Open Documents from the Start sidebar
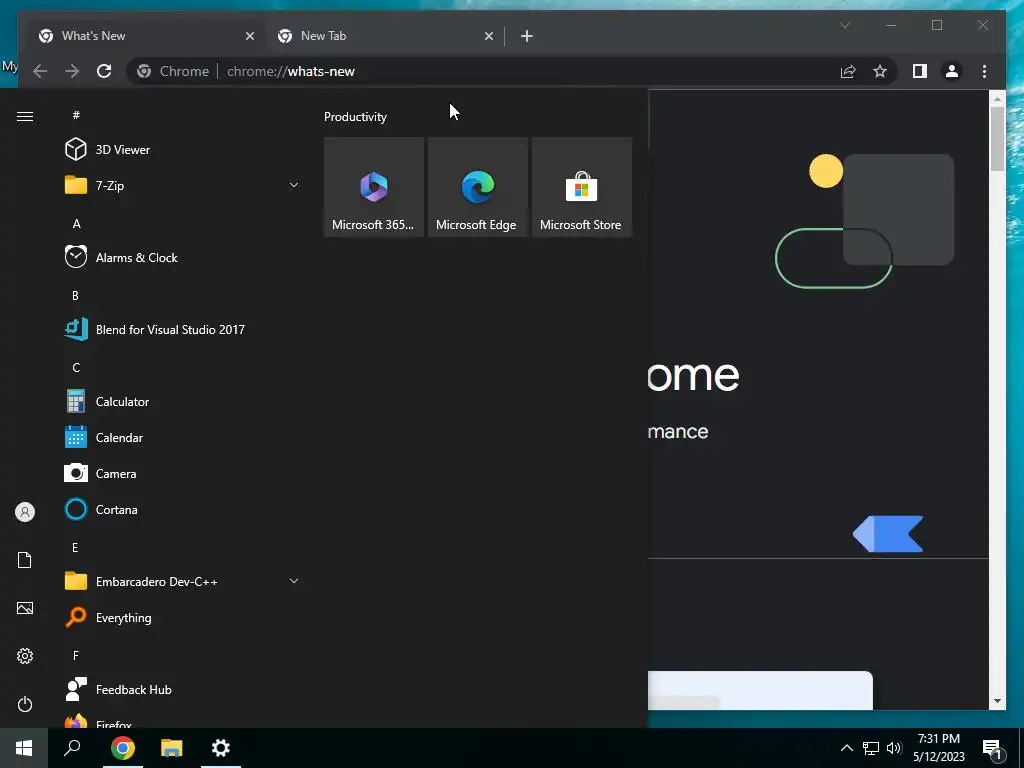The image size is (1024, 768). [25, 560]
